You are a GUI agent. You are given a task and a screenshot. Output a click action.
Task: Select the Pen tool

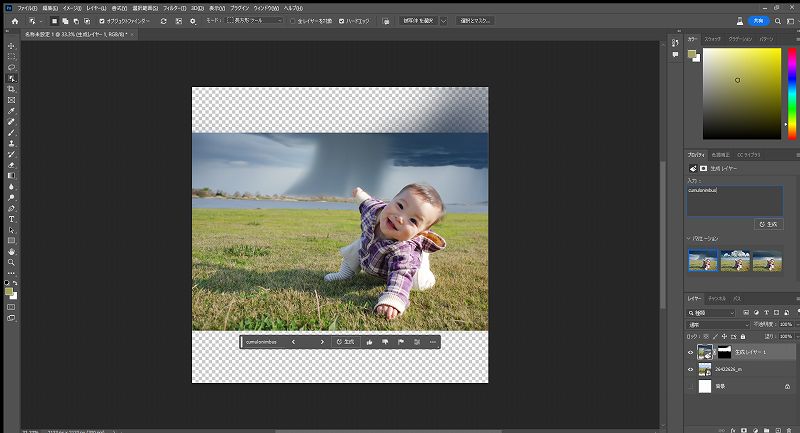pyautogui.click(x=11, y=209)
